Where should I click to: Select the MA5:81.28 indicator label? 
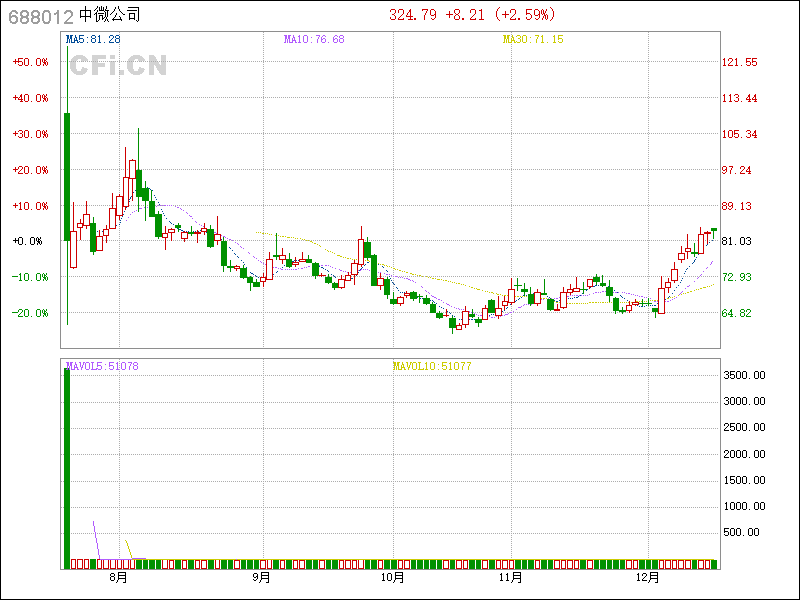pyautogui.click(x=92, y=39)
